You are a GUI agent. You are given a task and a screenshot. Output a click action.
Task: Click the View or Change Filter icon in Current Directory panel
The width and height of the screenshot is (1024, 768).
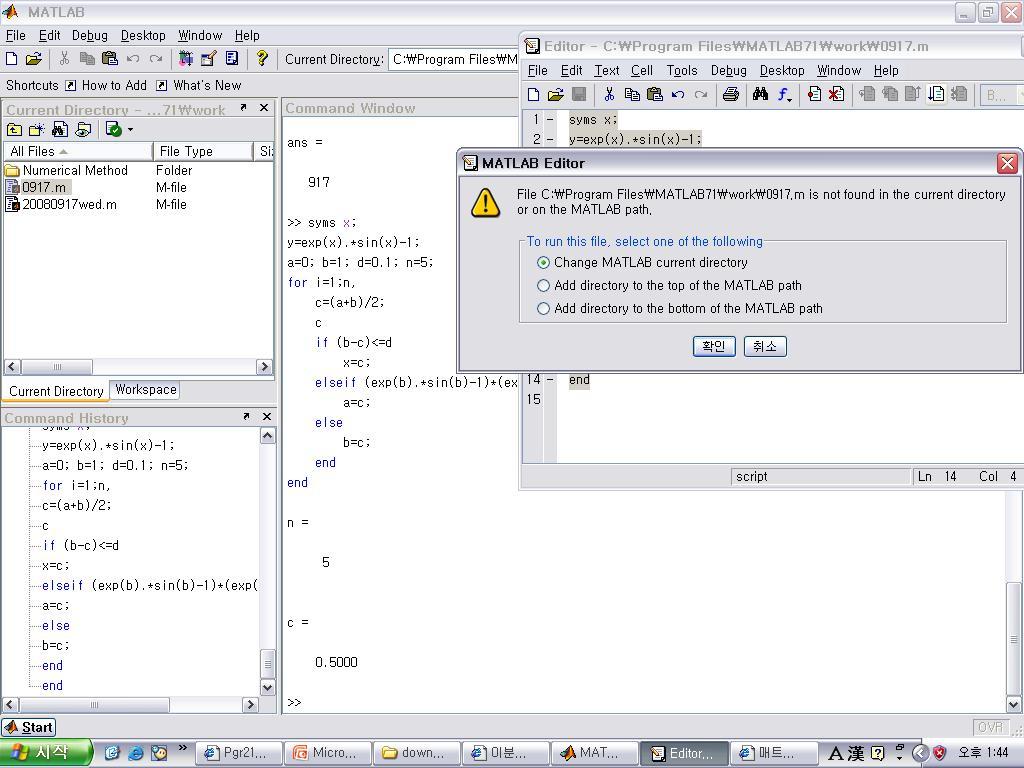click(83, 129)
